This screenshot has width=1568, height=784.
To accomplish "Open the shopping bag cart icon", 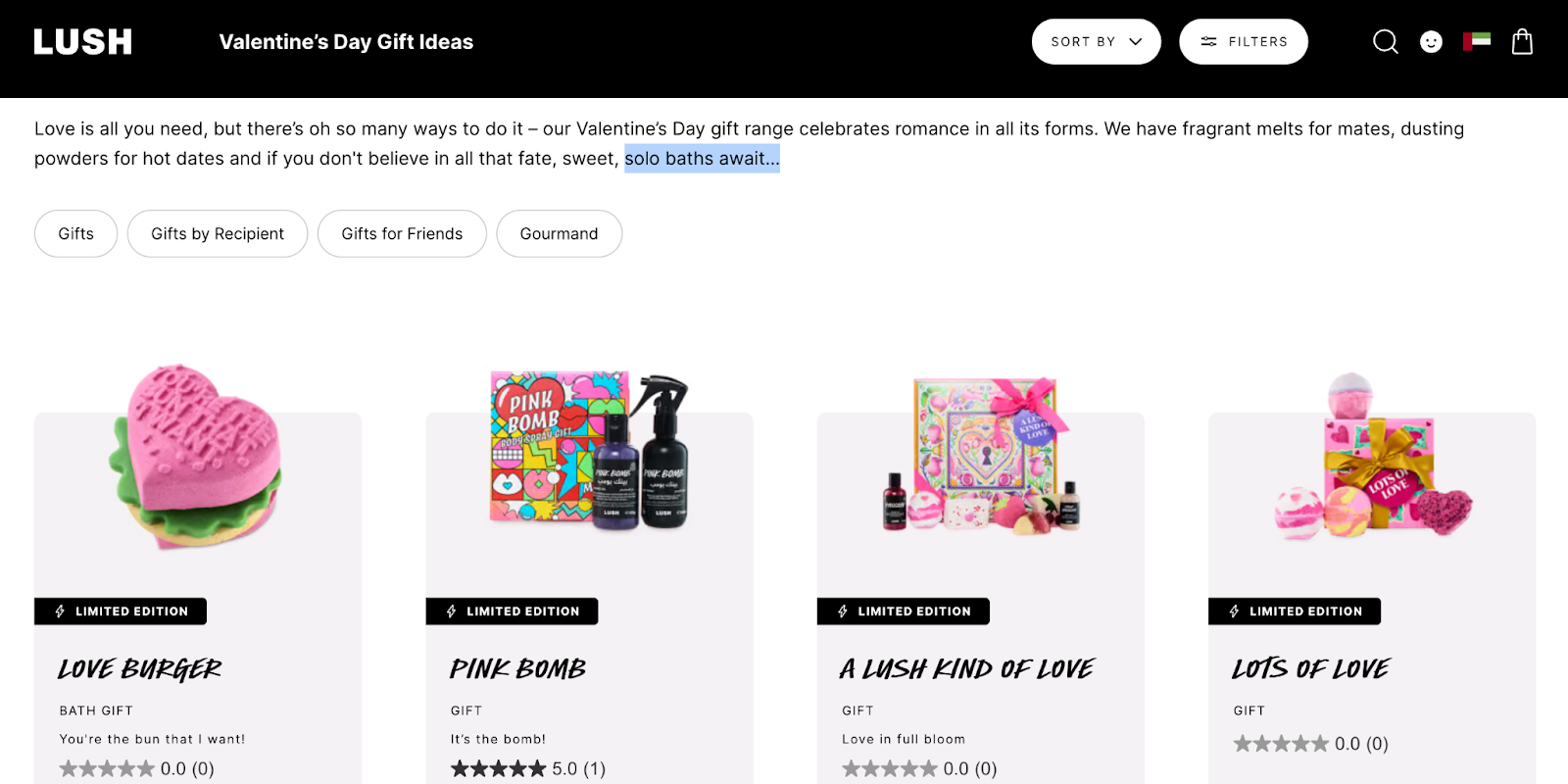I will tap(1522, 42).
